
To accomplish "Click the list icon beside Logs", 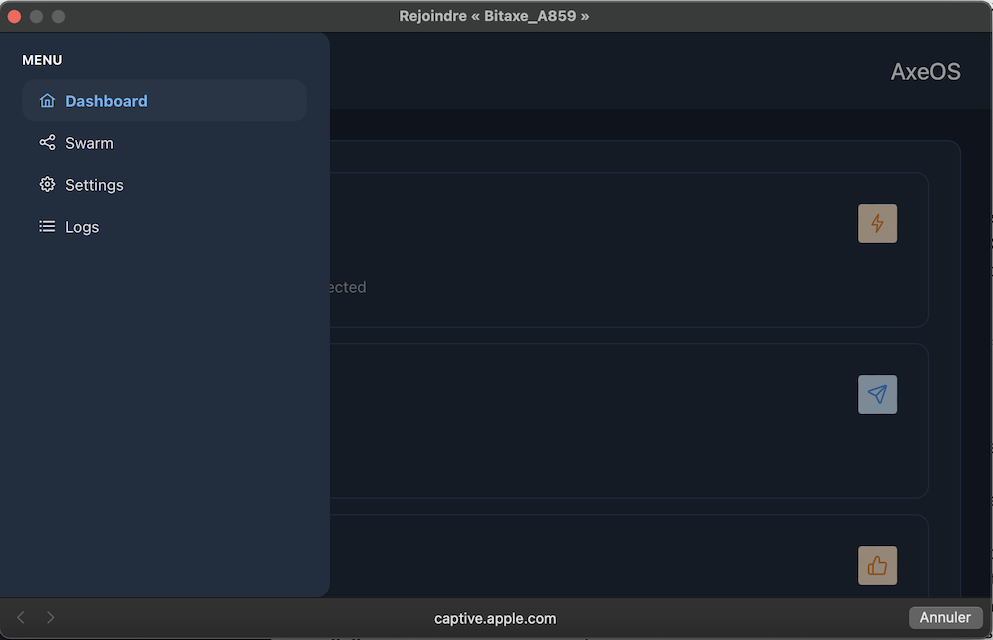I will (x=47, y=227).
